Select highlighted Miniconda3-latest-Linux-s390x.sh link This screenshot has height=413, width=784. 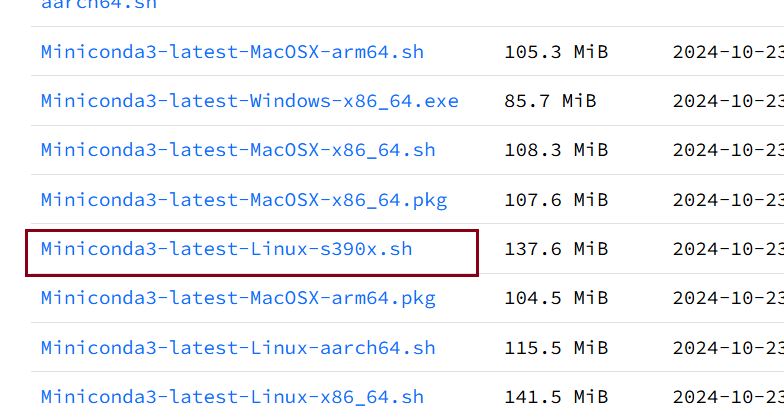226,249
